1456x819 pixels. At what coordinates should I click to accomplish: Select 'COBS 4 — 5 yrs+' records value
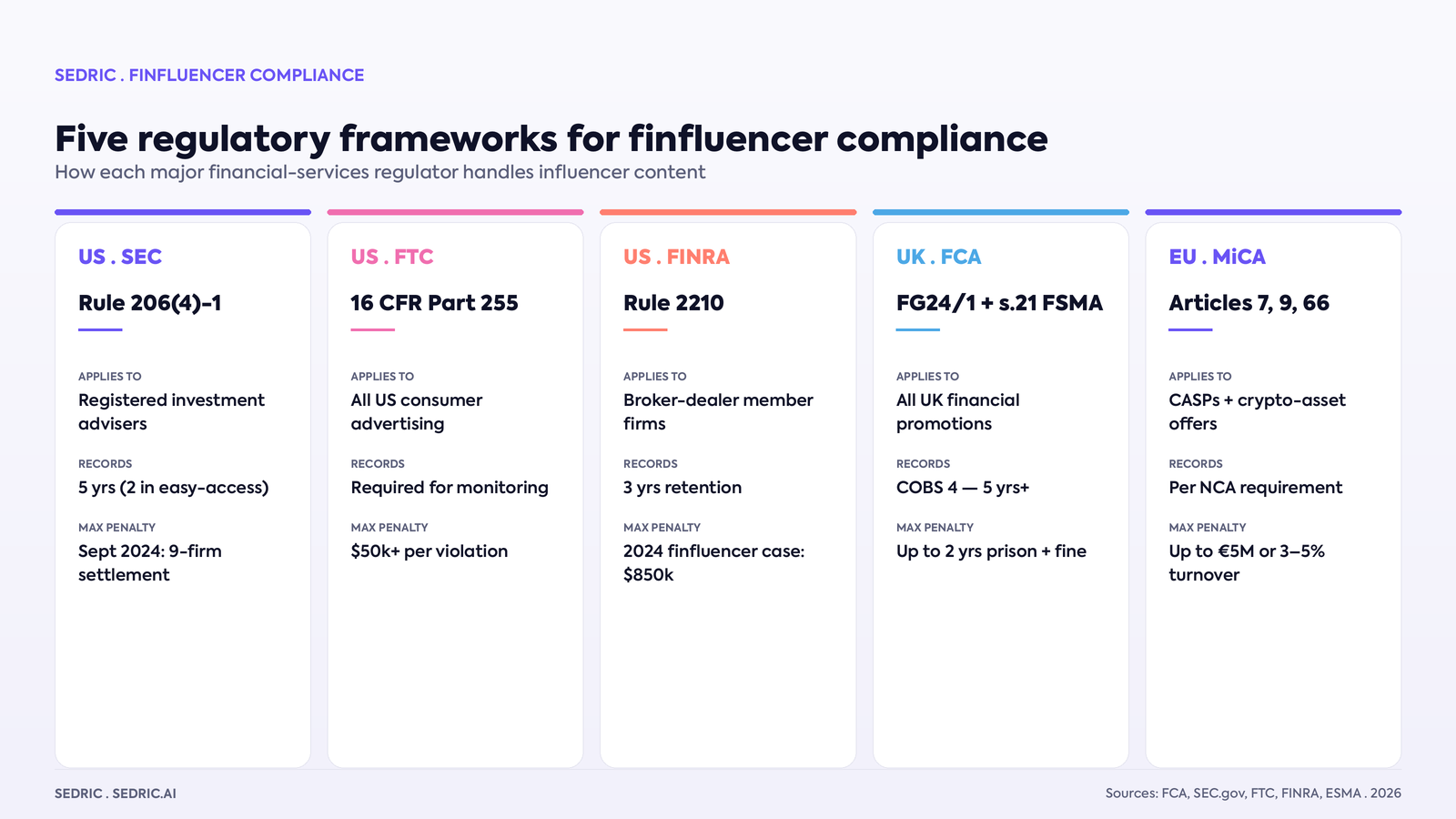coord(963,488)
